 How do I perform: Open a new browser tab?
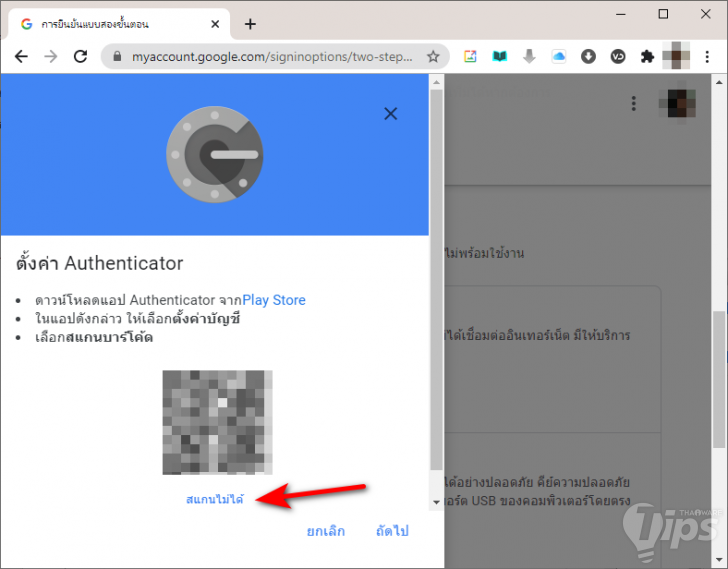point(250,24)
